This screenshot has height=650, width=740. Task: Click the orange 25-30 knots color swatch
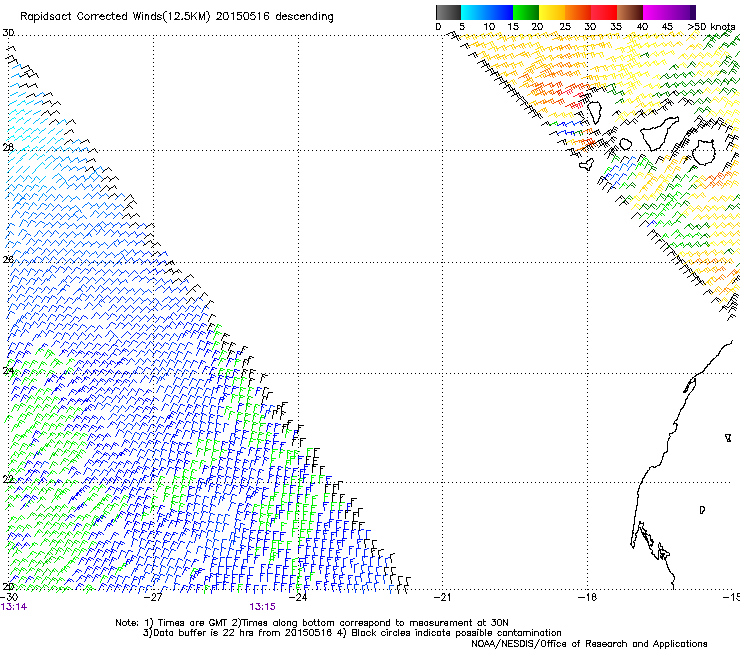pyautogui.click(x=578, y=12)
